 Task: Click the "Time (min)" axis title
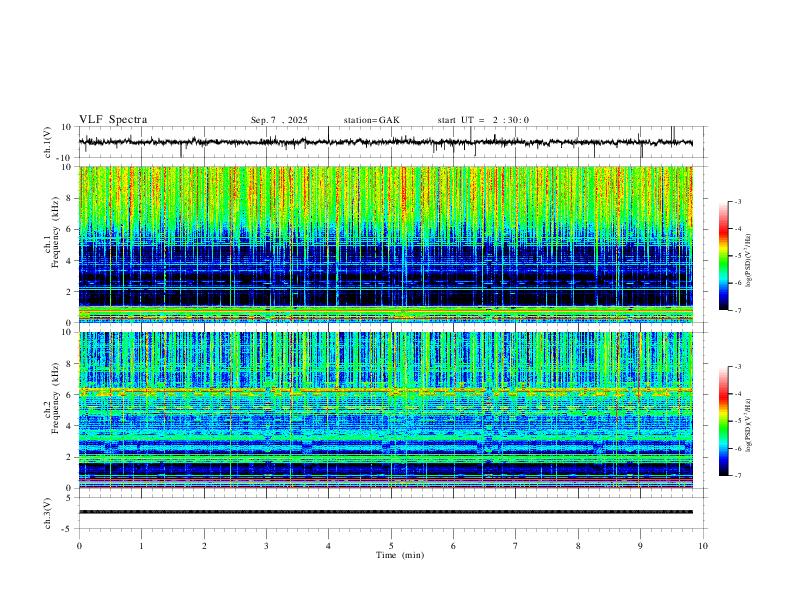pyautogui.click(x=400, y=555)
